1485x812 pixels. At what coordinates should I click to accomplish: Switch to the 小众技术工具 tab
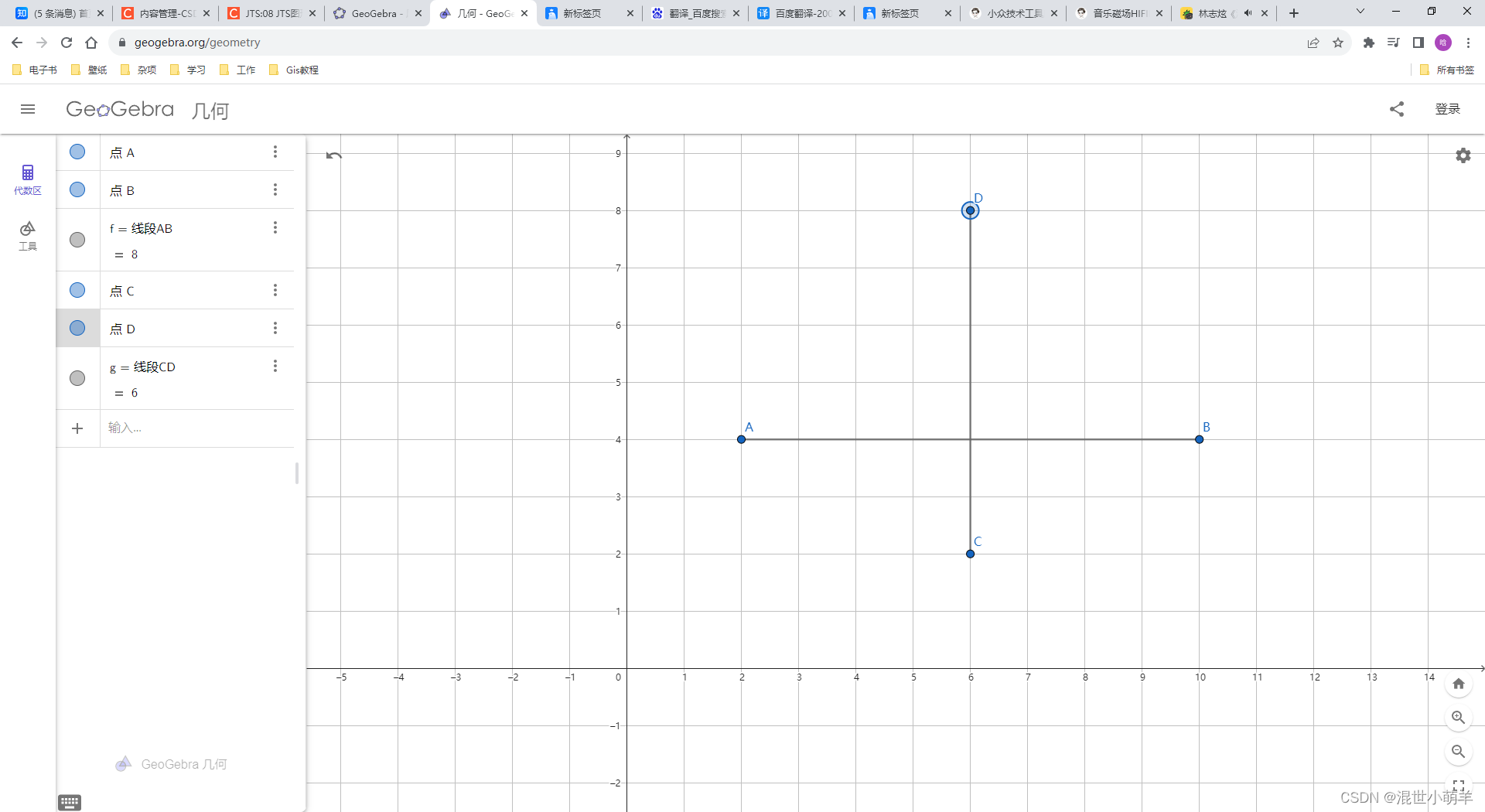click(x=1014, y=13)
